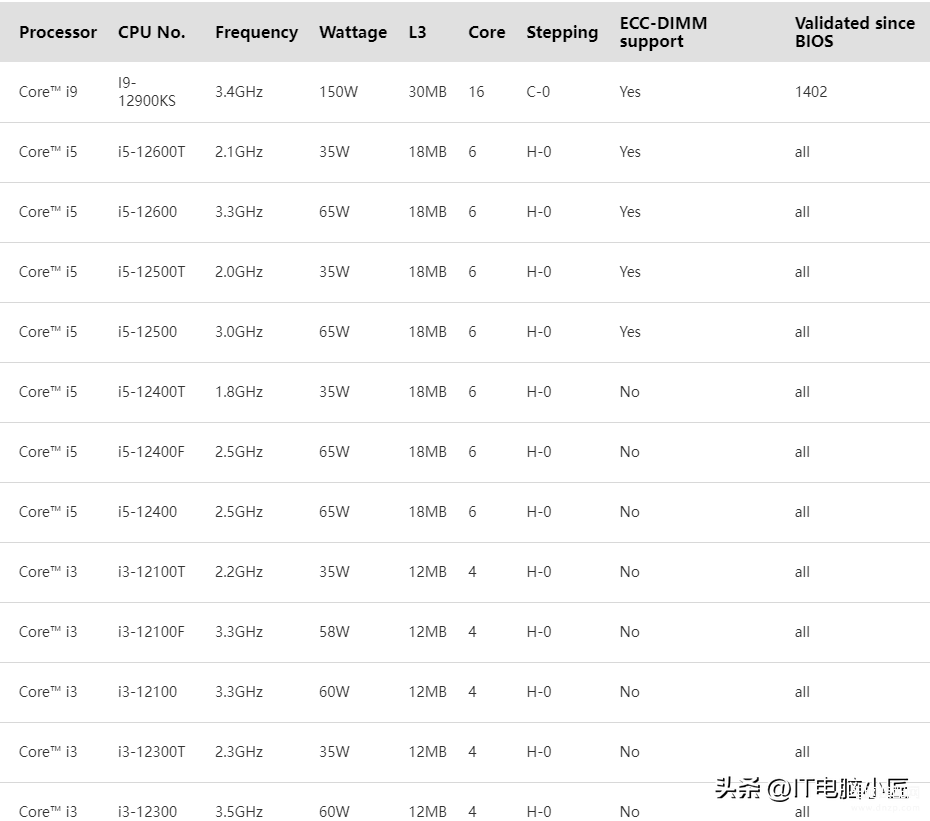Select the i5-12400 cell
This screenshot has height=821, width=930.
pyautogui.click(x=147, y=511)
